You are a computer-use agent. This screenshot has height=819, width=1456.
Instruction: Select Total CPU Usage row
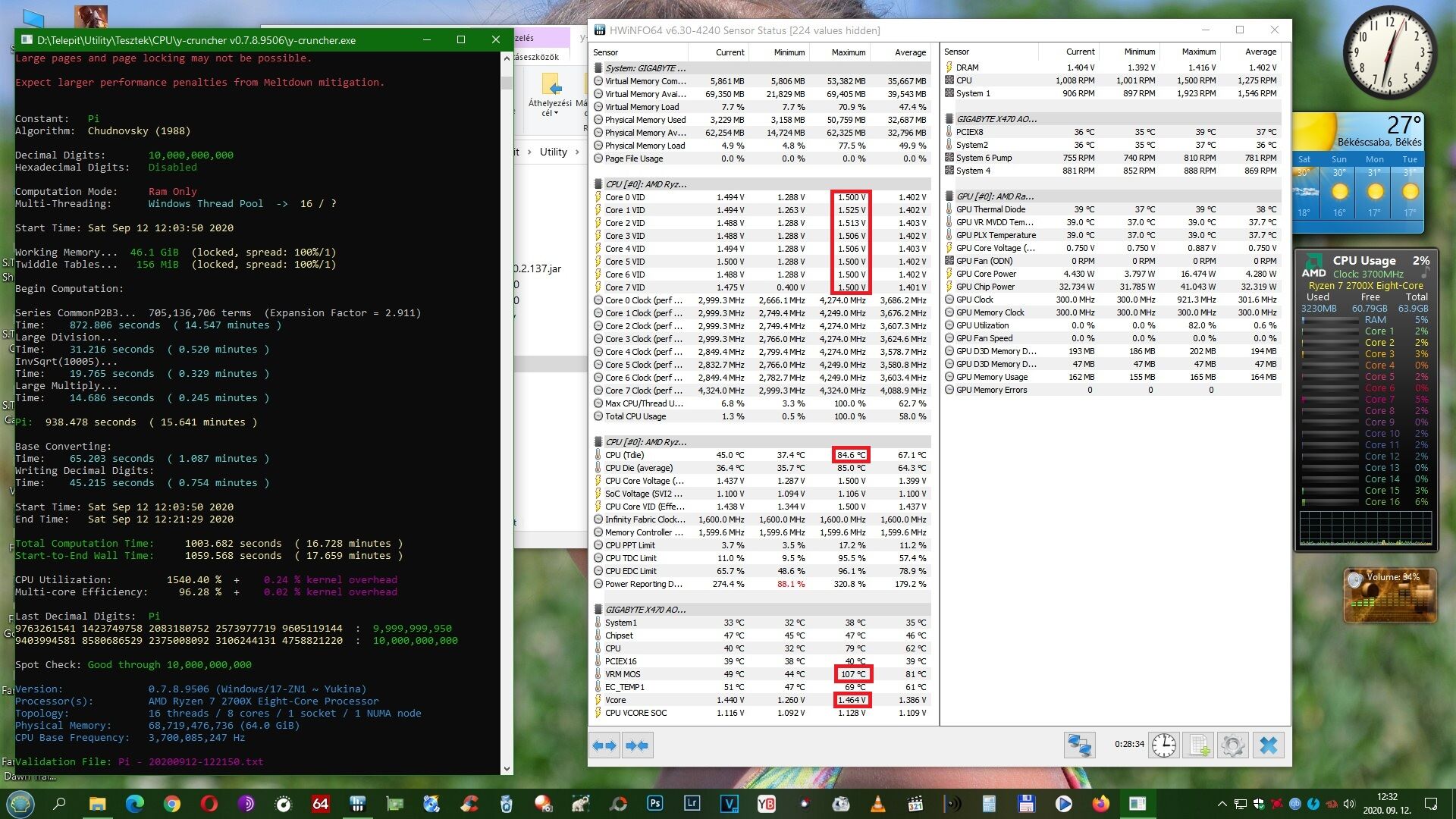point(761,416)
